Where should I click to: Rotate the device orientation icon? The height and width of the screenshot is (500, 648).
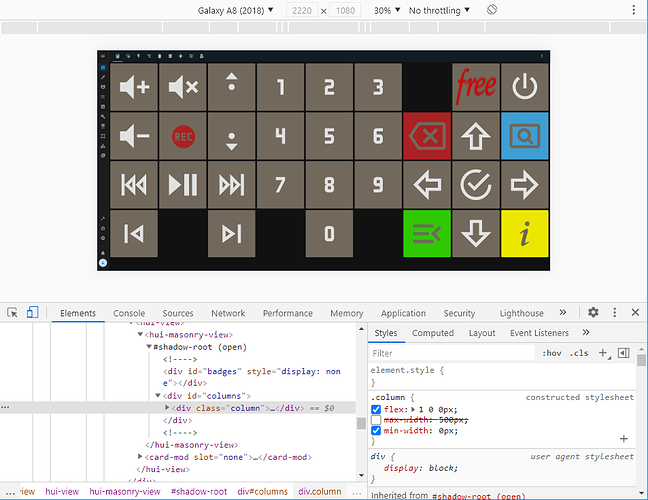(x=492, y=10)
